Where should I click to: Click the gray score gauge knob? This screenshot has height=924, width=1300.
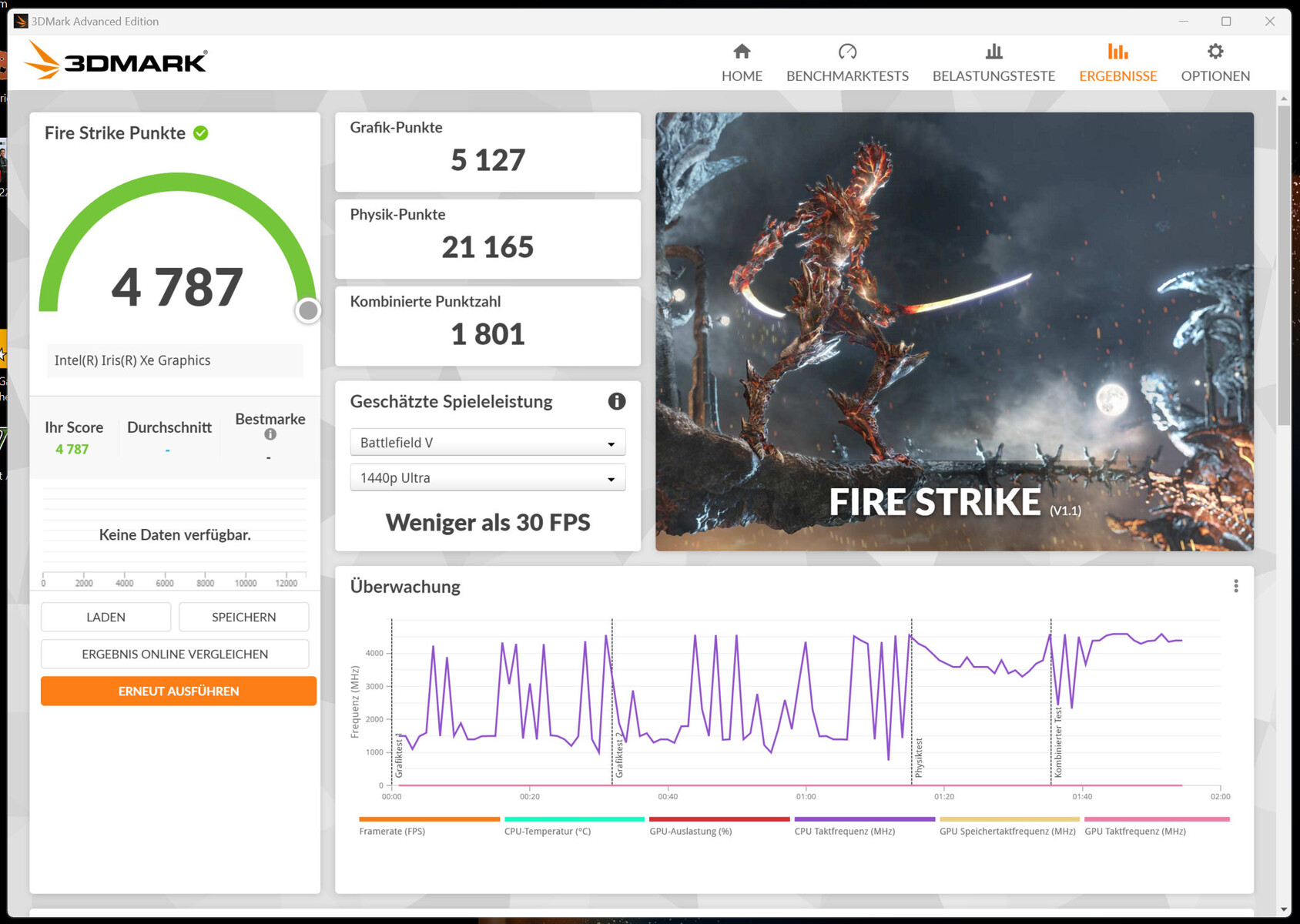coord(308,310)
